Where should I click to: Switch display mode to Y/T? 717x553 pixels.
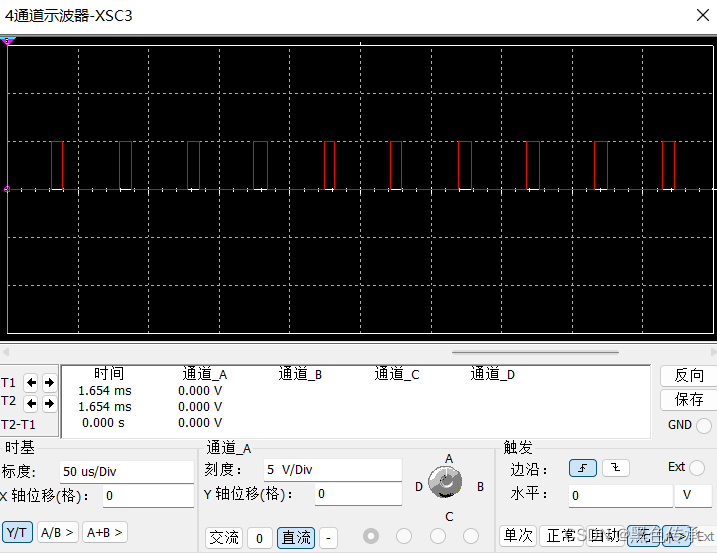pos(17,532)
